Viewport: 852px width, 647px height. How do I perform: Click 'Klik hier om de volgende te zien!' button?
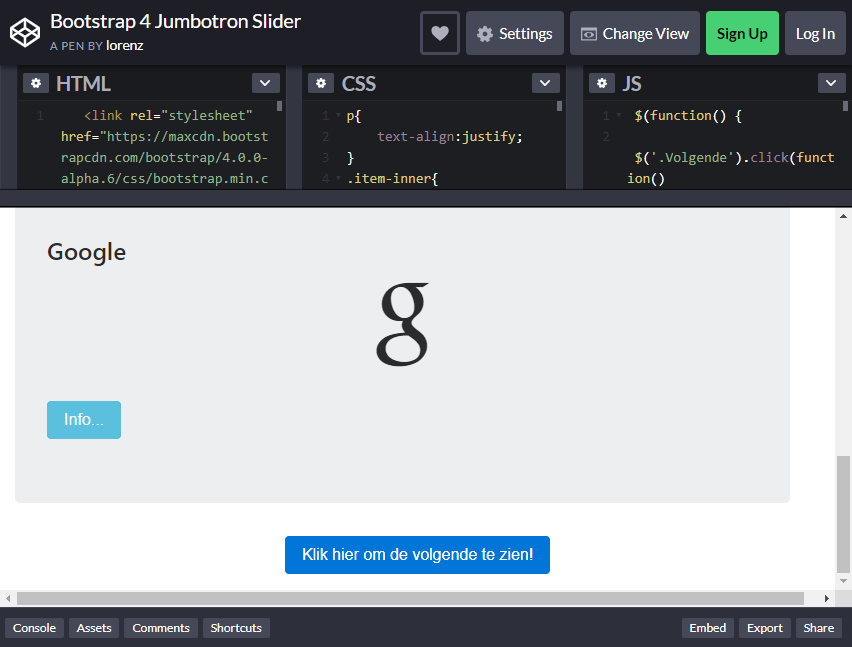[417, 555]
